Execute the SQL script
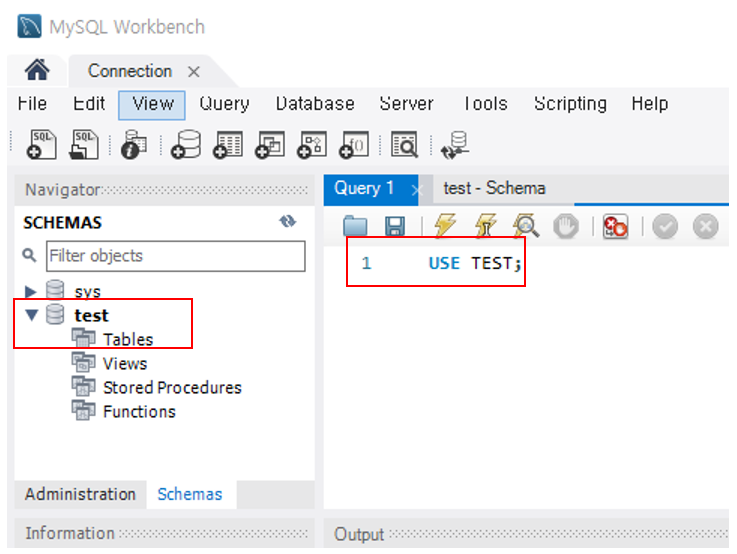Image resolution: width=737 pixels, height=554 pixels. point(445,226)
